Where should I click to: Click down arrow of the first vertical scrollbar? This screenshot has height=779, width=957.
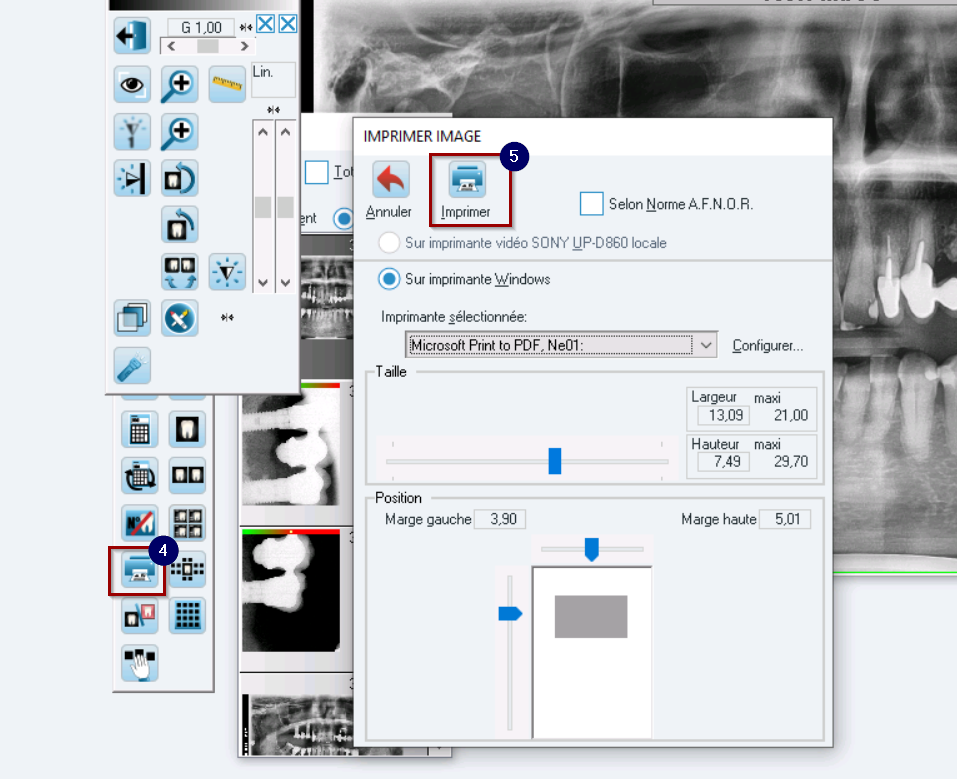click(x=263, y=283)
